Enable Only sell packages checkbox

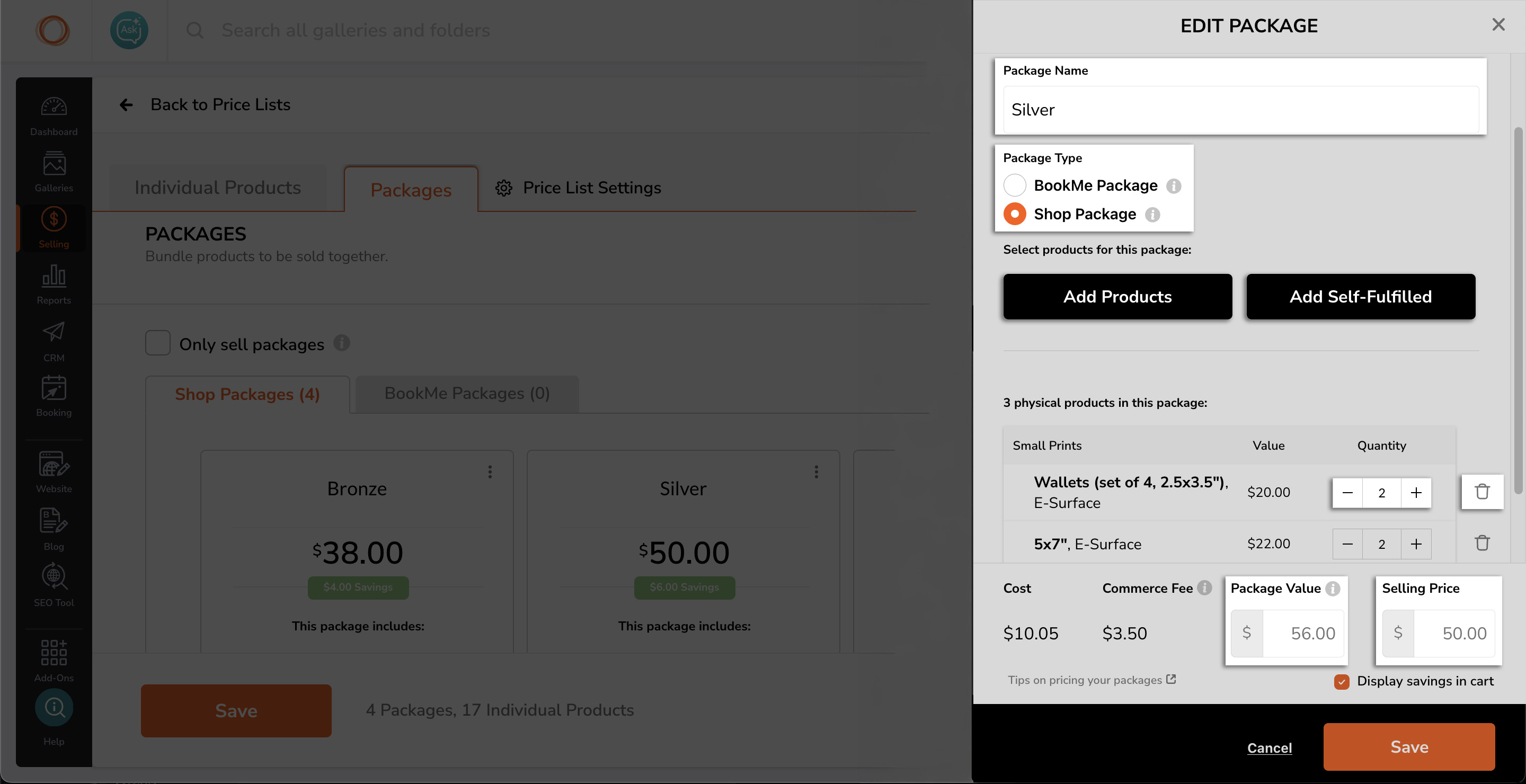[x=158, y=343]
